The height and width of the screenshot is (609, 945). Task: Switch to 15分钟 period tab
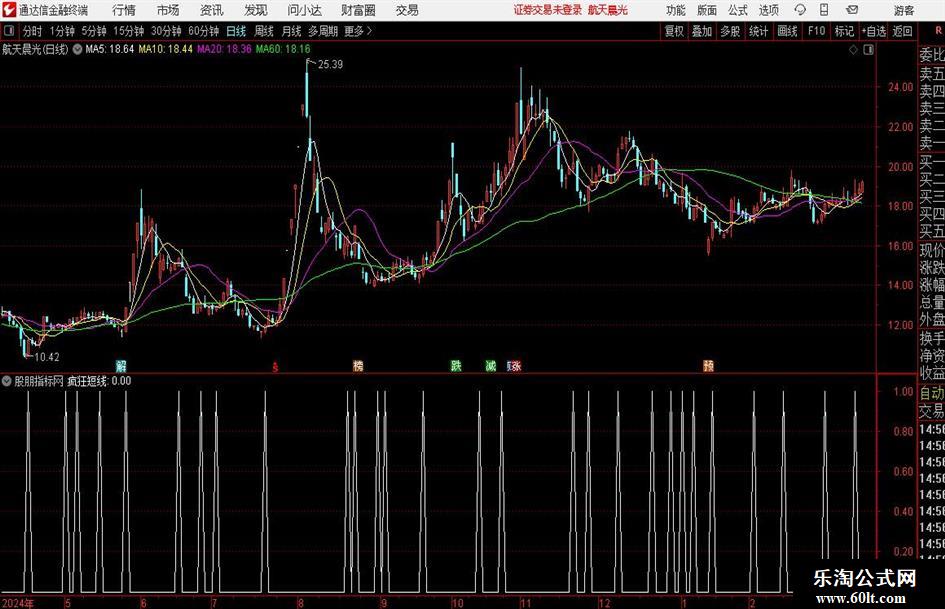pos(129,31)
